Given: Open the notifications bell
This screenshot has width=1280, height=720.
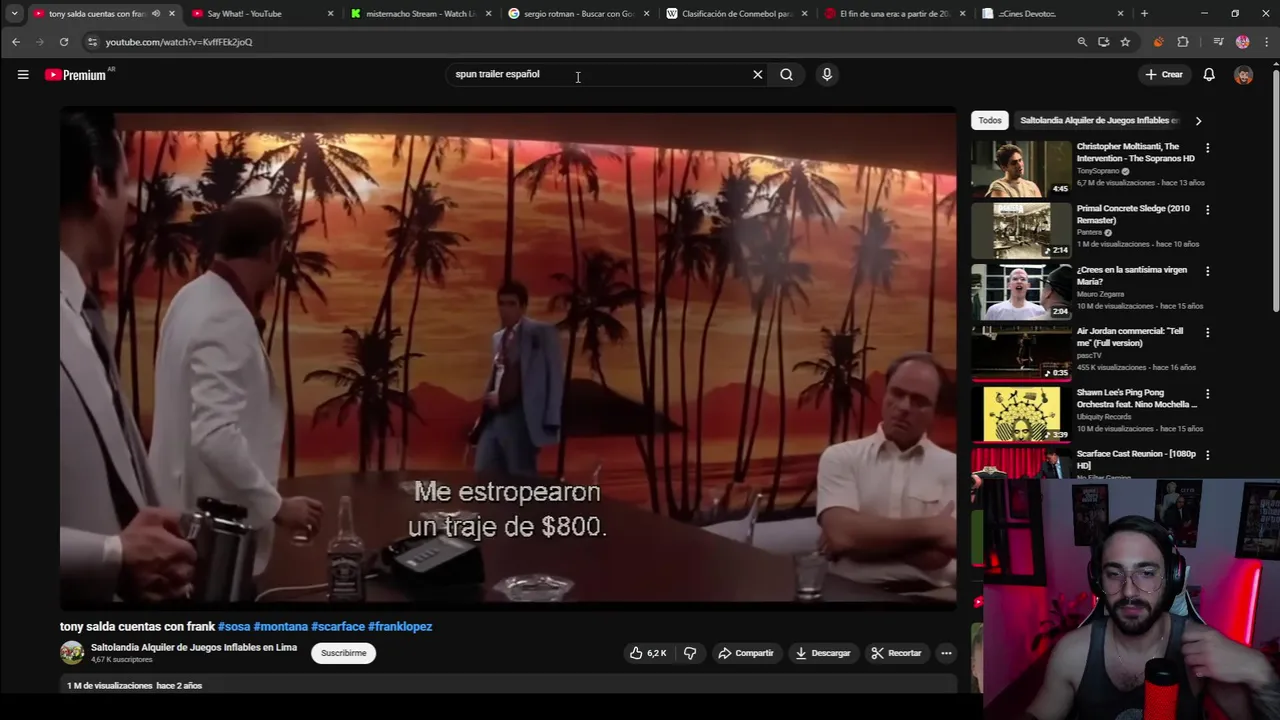Looking at the screenshot, I should [1209, 74].
